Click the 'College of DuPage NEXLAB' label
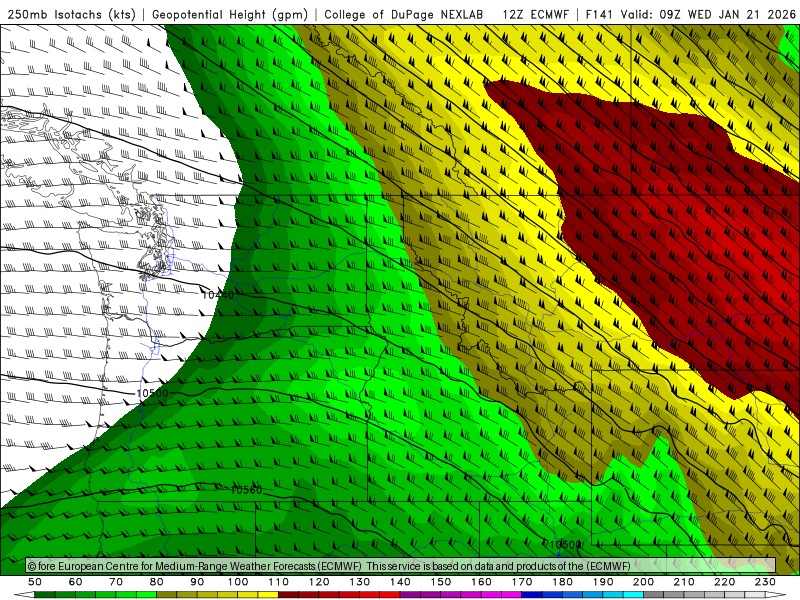 404,15
